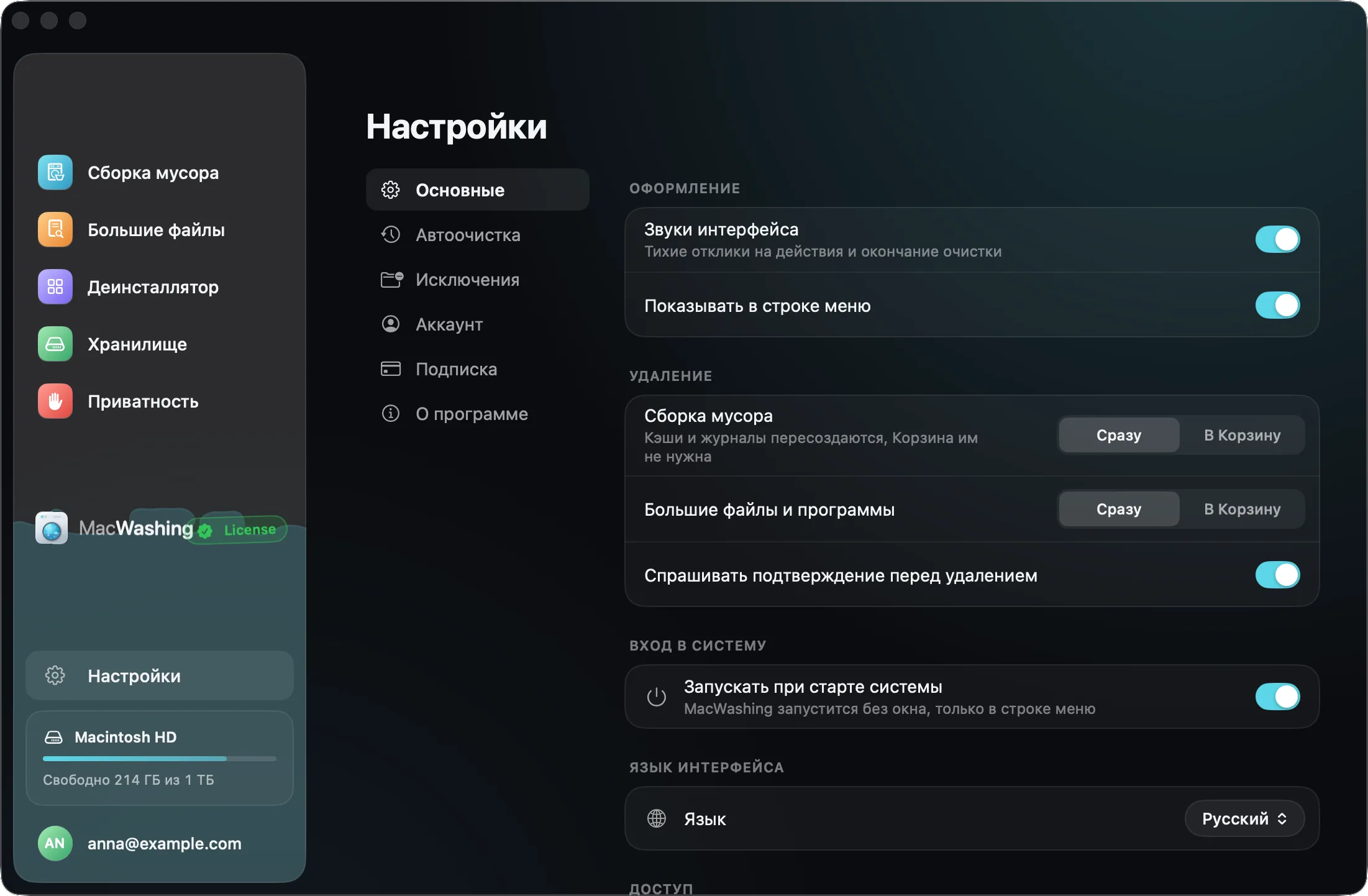
Task: Click the Macintosh HD storage usage bar
Action: pyautogui.click(x=159, y=759)
